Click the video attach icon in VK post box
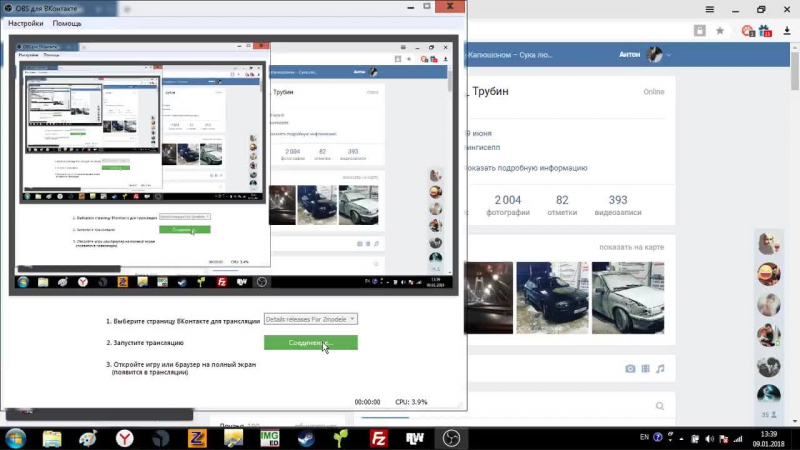The width and height of the screenshot is (800, 450). click(x=645, y=368)
